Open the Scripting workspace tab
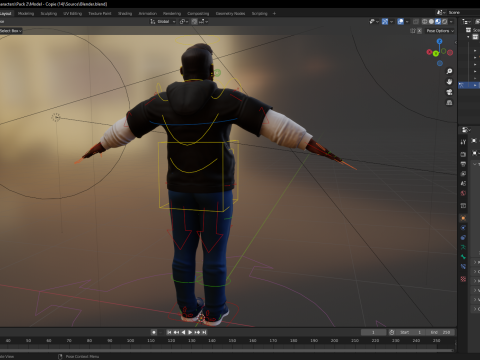This screenshot has width=480, height=360. [260, 13]
